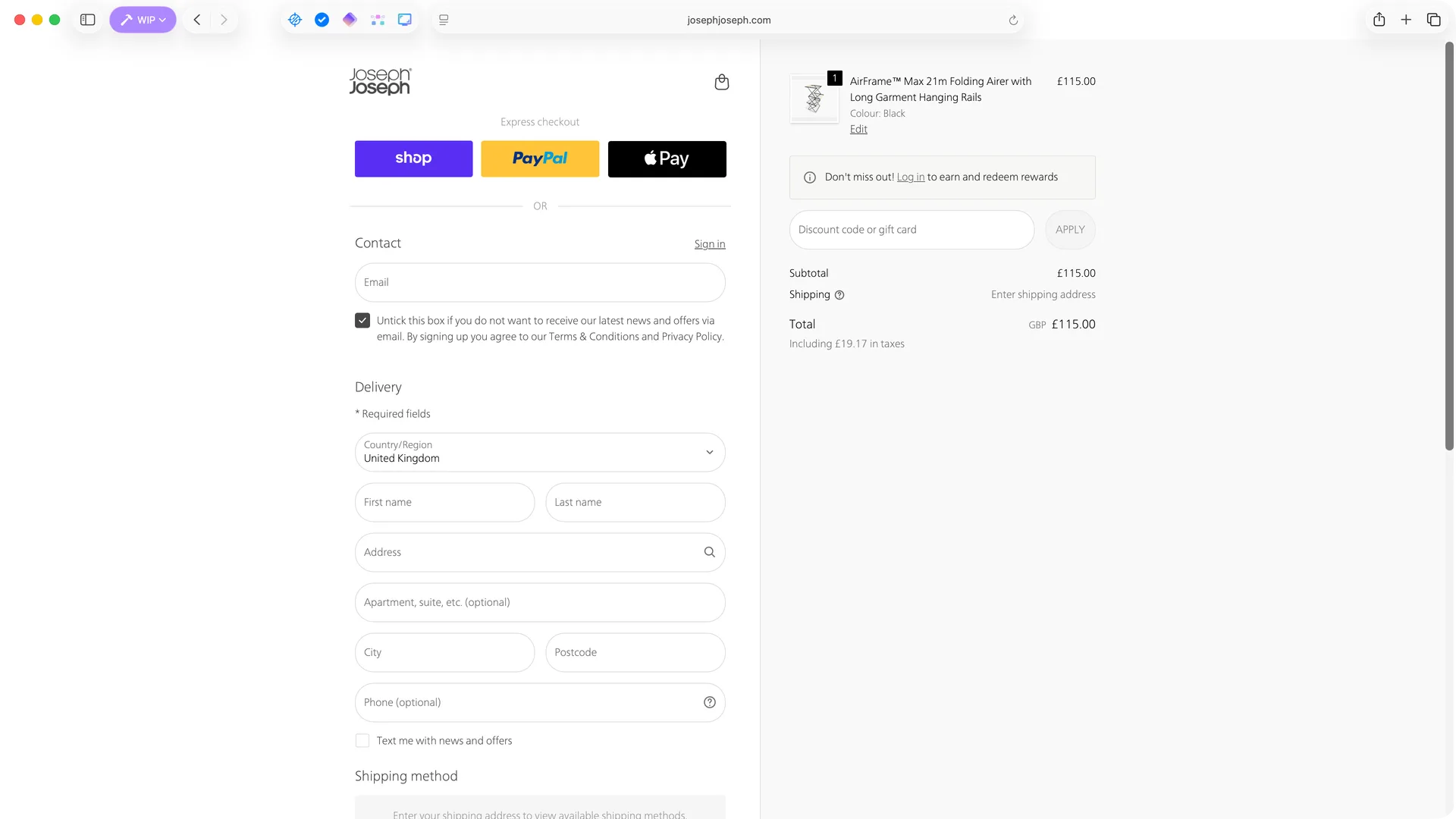This screenshot has height=819, width=1456.
Task: Pay with the PayPal express button
Action: tap(540, 158)
